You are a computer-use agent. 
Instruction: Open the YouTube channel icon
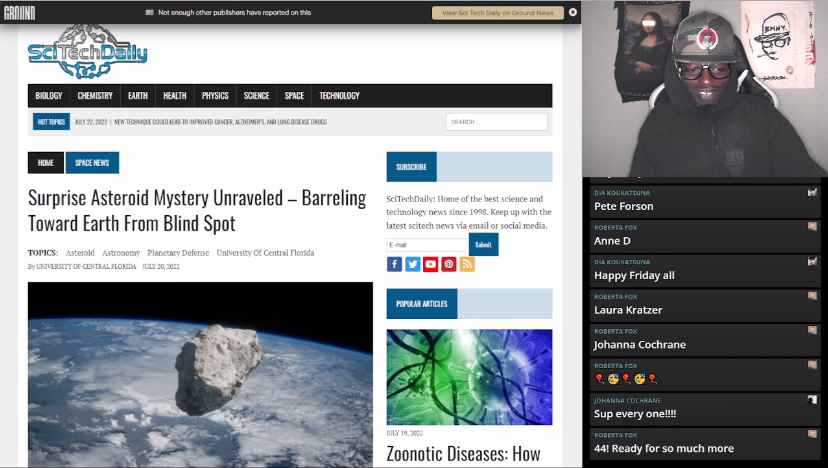430,264
